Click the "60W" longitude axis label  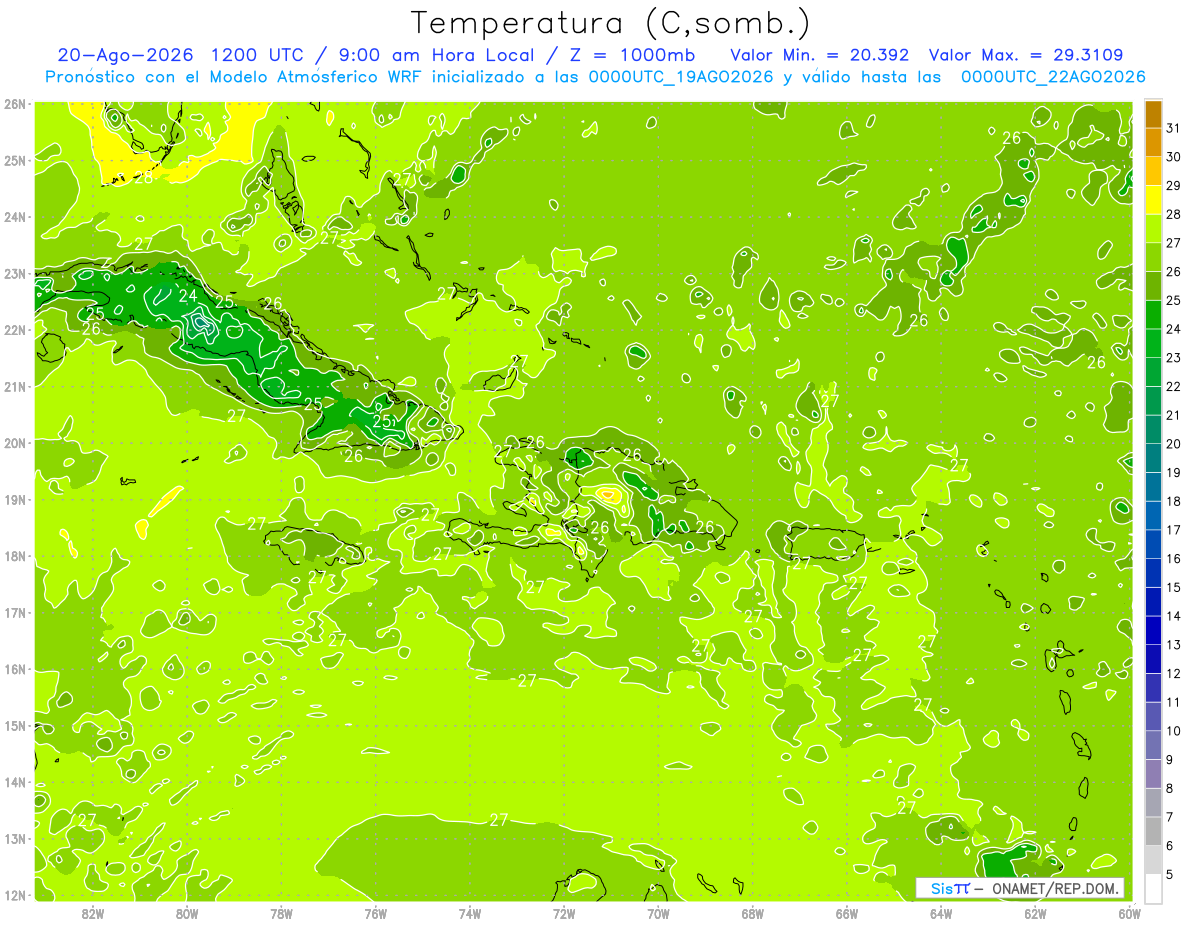[x=1128, y=913]
